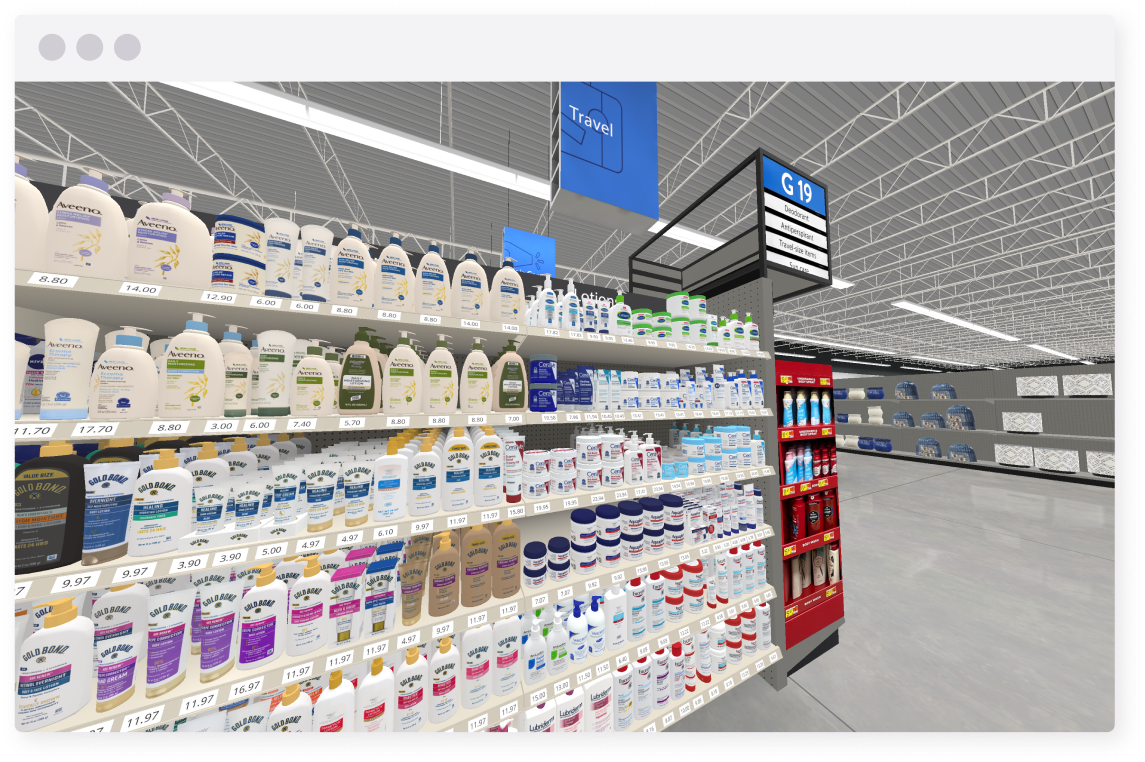The image size is (1145, 762).
Task: Click the 17.70 price tag
Action: pyautogui.click(x=96, y=429)
